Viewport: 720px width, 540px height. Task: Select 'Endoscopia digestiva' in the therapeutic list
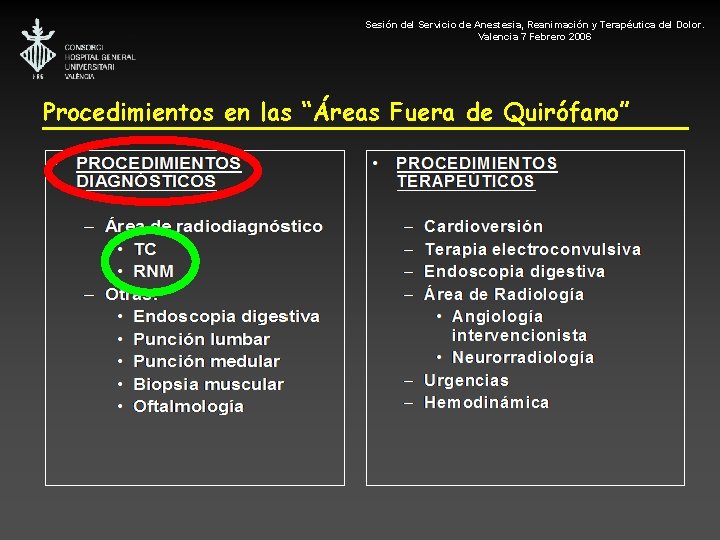tap(514, 271)
